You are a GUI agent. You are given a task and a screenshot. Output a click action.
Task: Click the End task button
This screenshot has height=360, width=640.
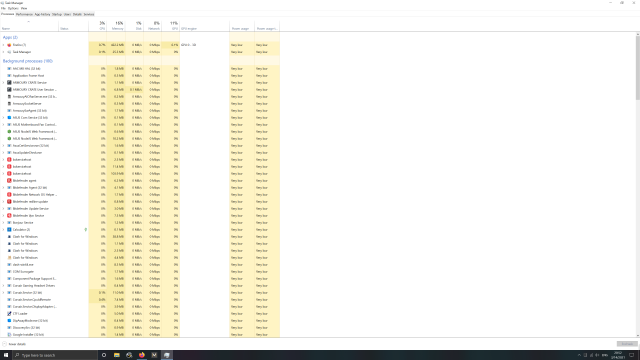(627, 344)
